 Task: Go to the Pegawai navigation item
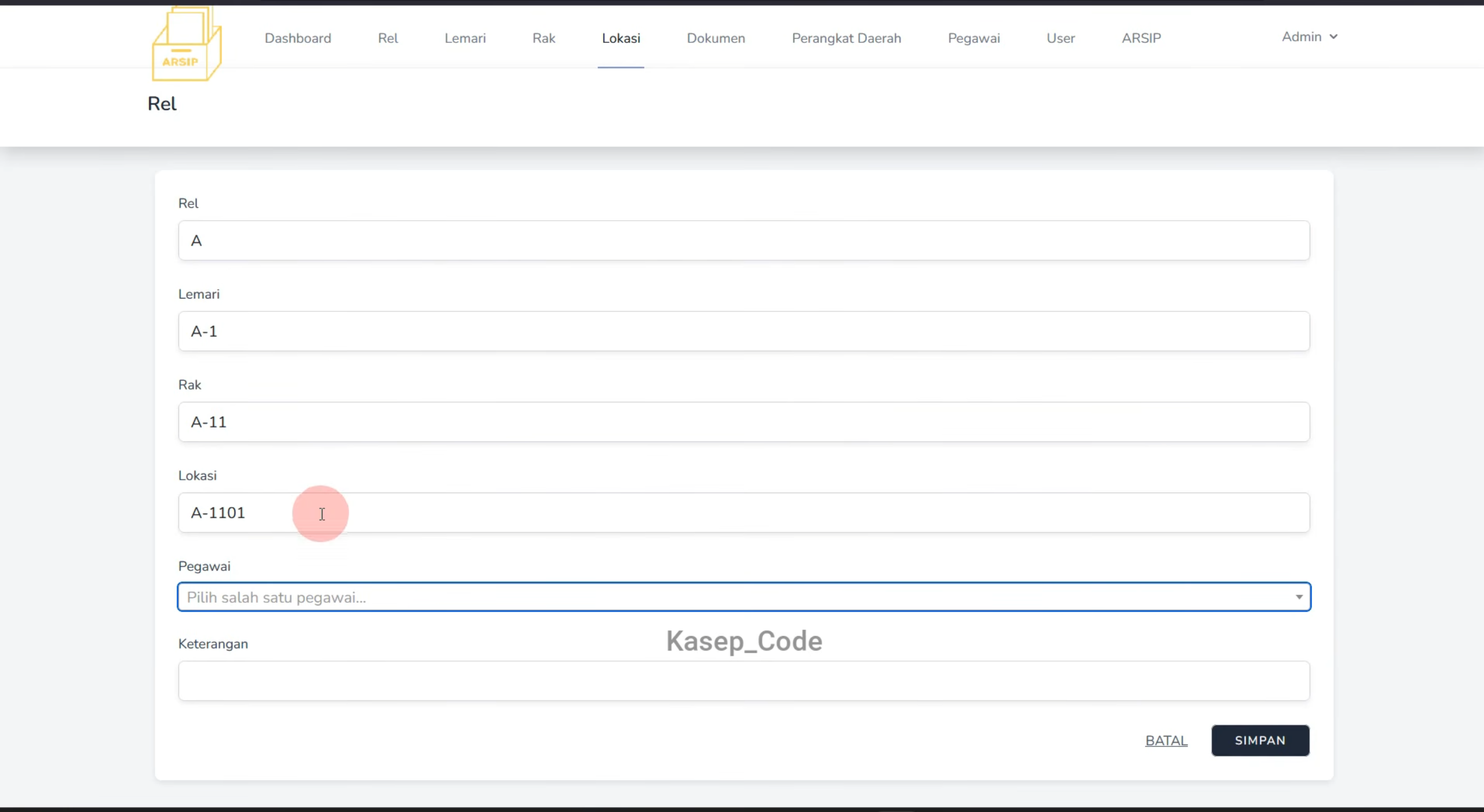click(x=974, y=38)
